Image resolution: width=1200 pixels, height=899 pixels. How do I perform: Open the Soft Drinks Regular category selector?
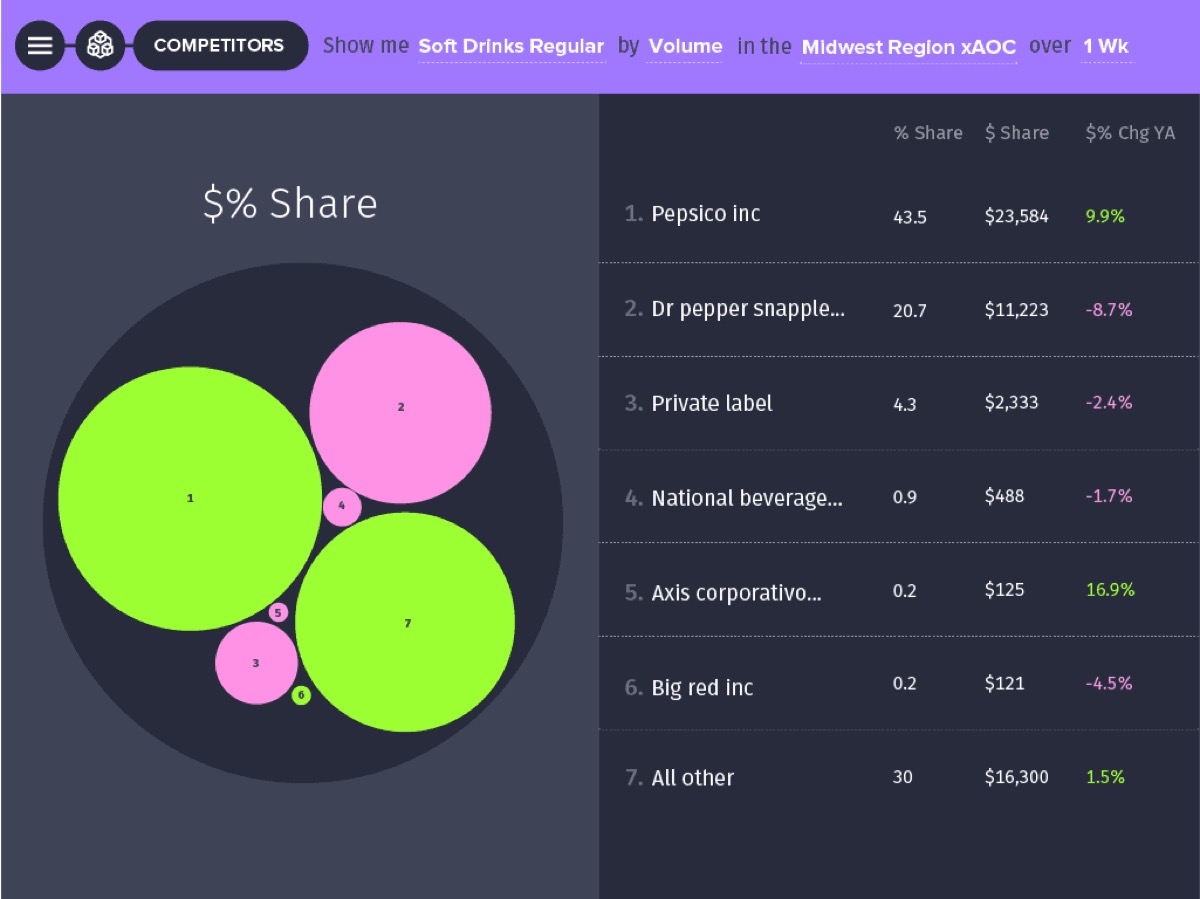coord(512,46)
